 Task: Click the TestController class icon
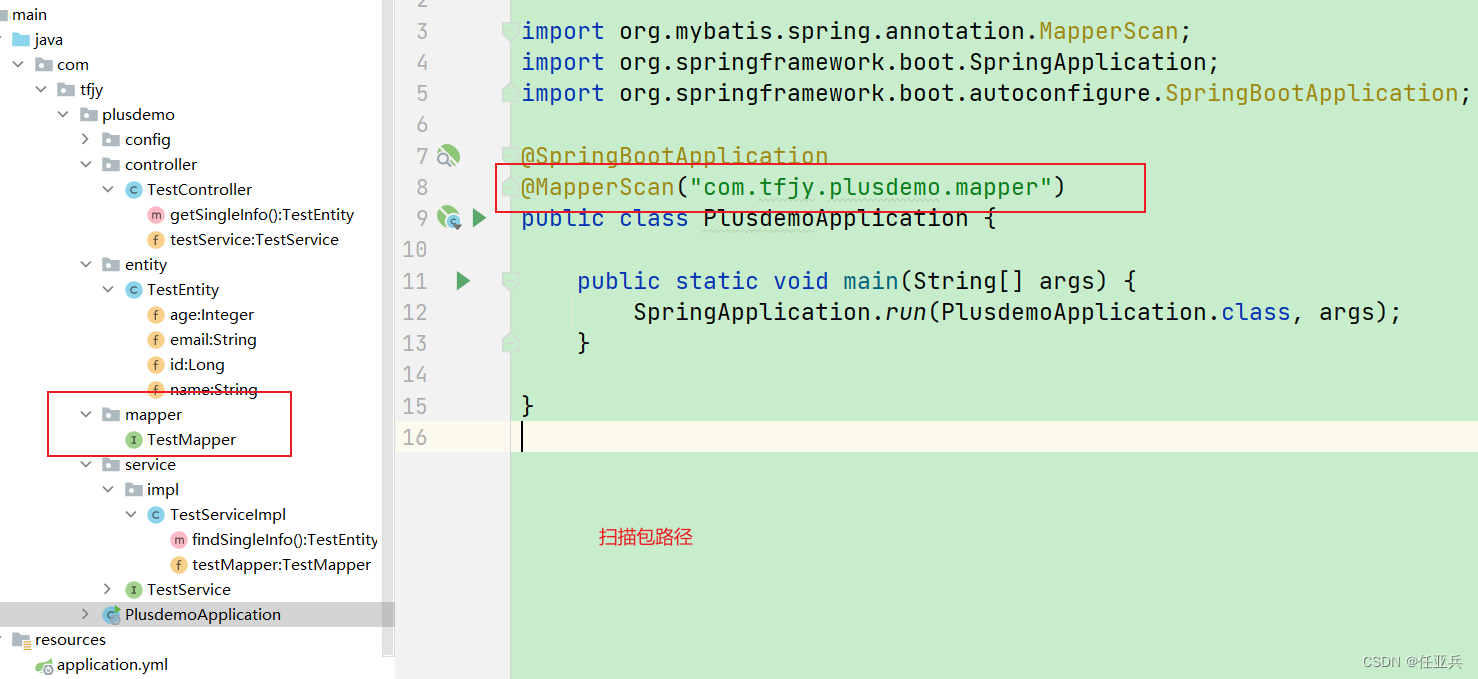[133, 190]
